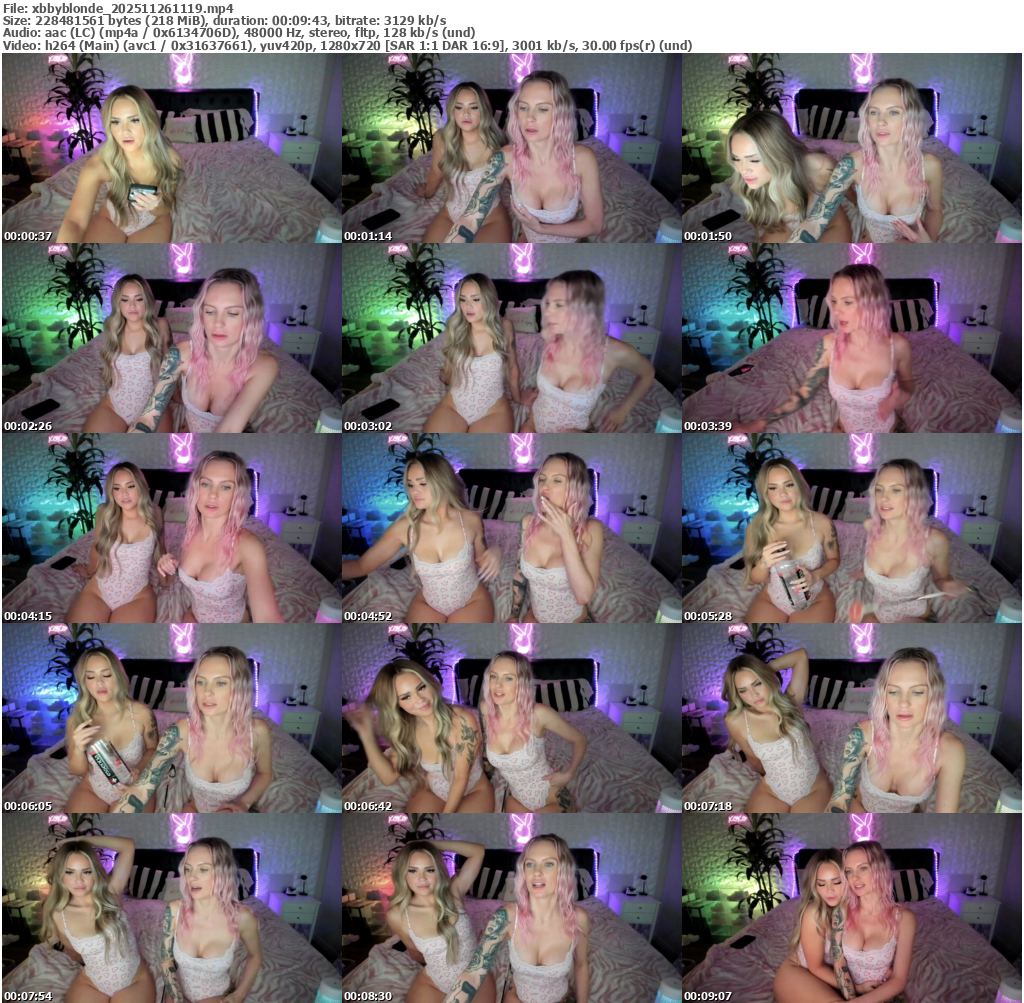
Task: Click the file name 'xbbyblonde_202511261119.mp4'
Action: click(x=133, y=8)
